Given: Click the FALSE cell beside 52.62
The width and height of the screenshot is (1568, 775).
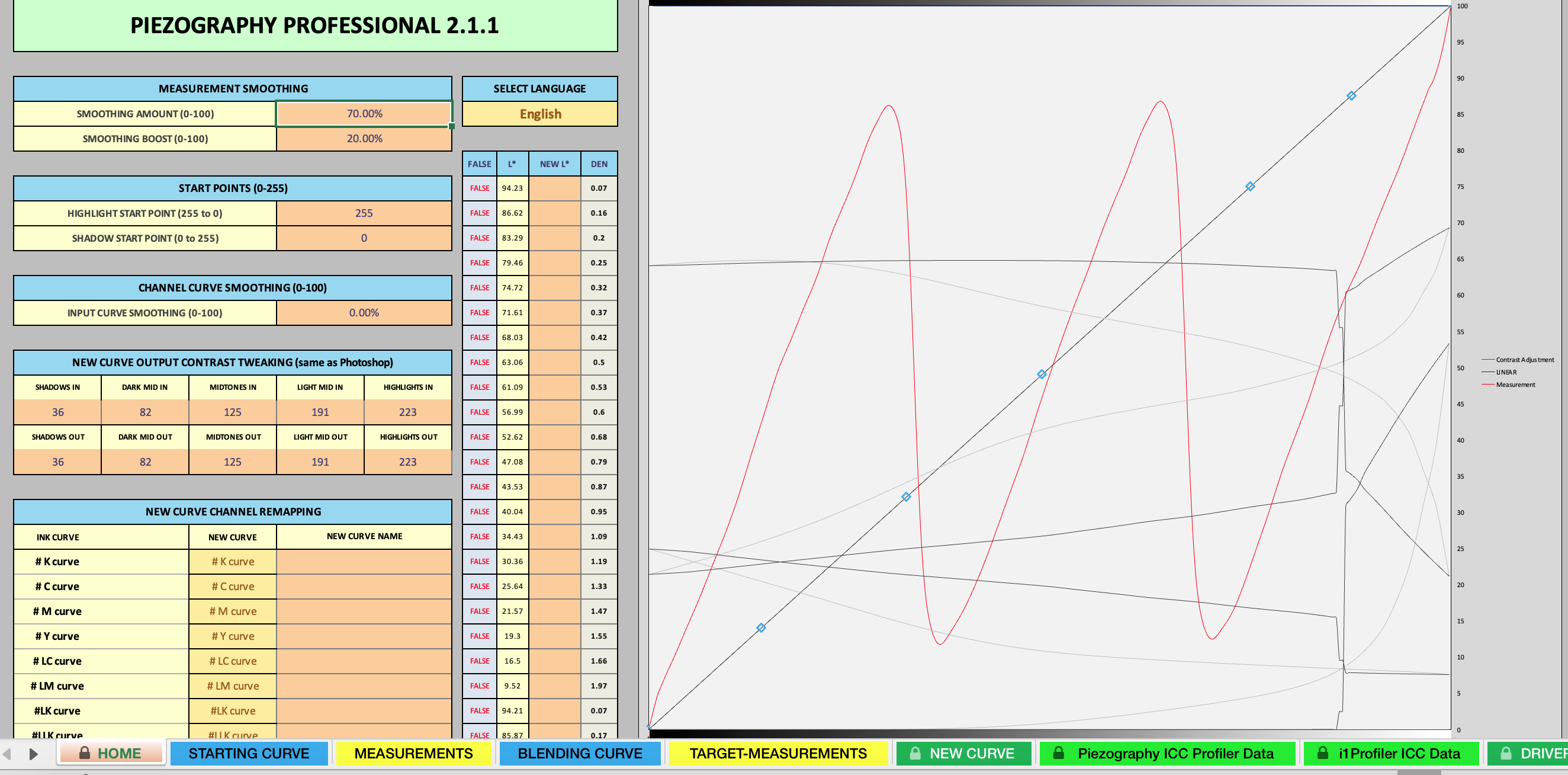Looking at the screenshot, I should pos(480,437).
